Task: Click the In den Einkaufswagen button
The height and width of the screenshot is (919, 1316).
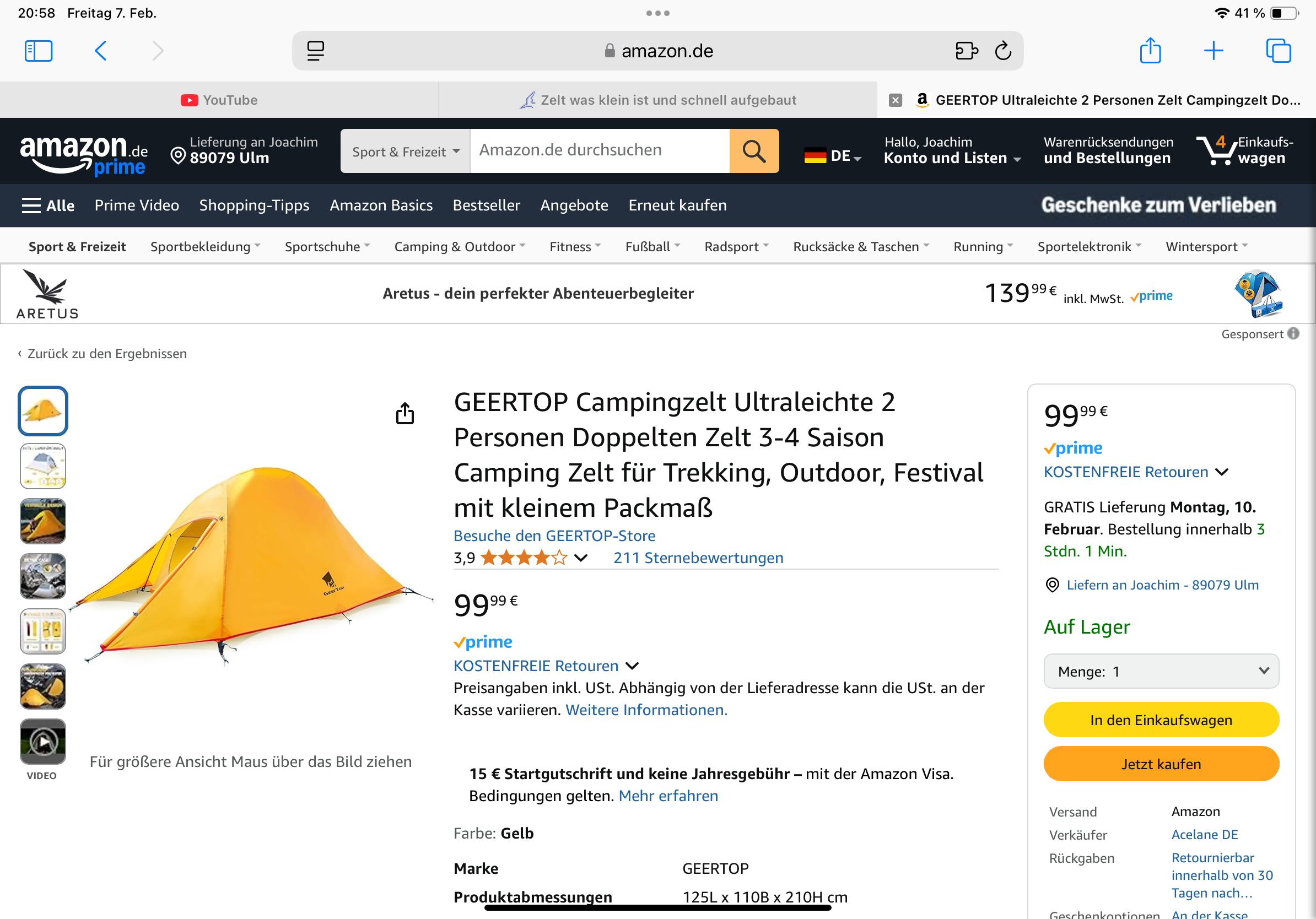Action: [1161, 720]
